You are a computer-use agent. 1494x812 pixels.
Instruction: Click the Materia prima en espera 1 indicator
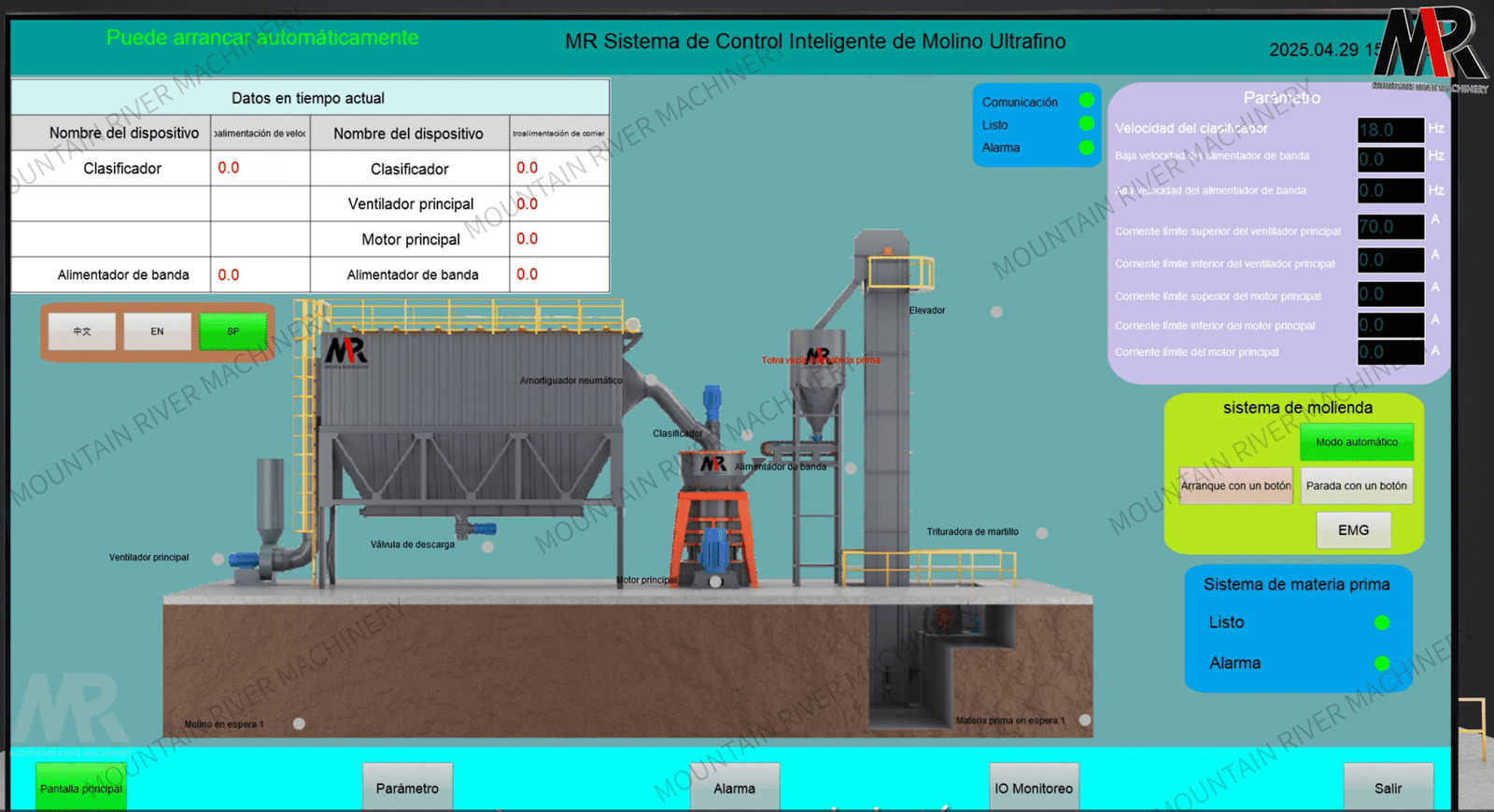click(x=1085, y=720)
